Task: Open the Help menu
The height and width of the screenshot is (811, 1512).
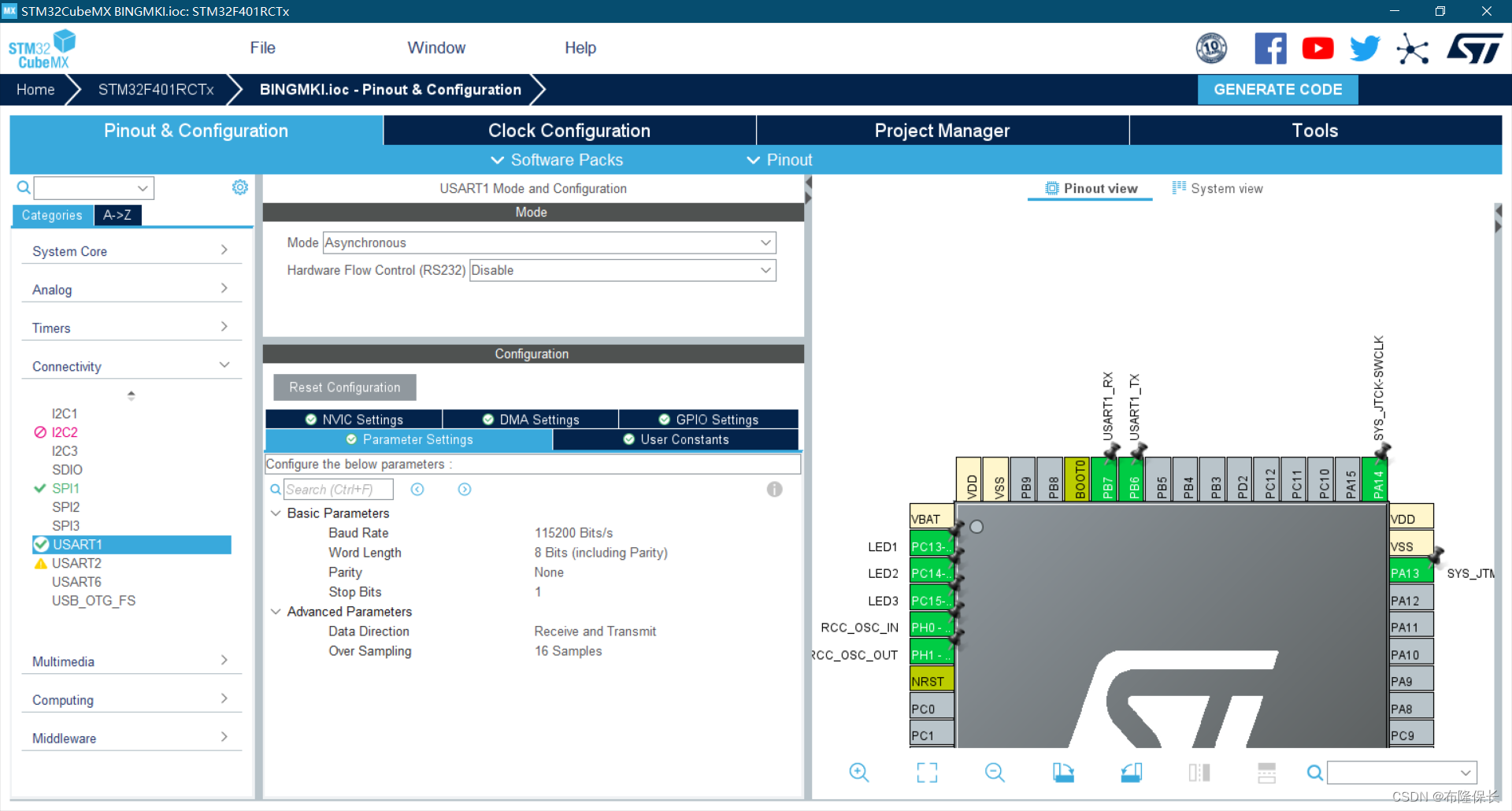Action: click(x=580, y=48)
